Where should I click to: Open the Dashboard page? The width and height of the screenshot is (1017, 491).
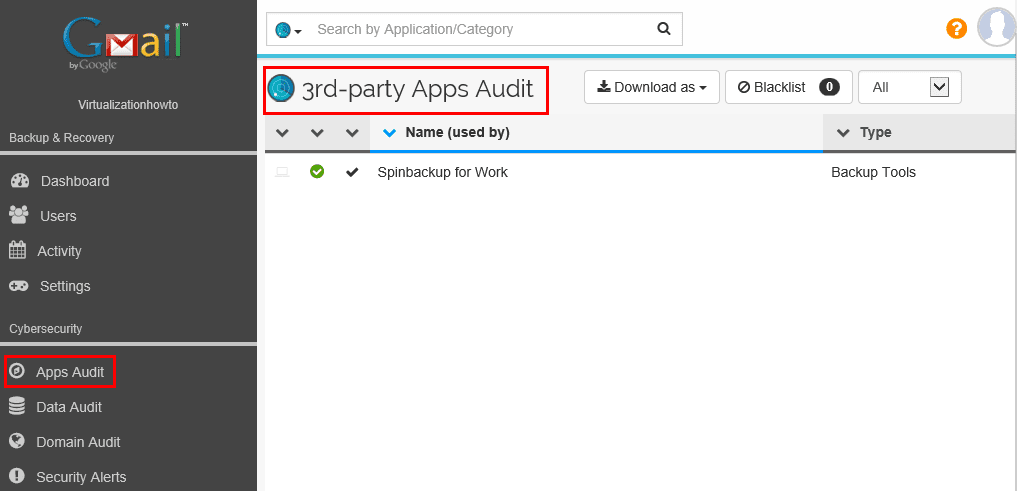click(74, 181)
